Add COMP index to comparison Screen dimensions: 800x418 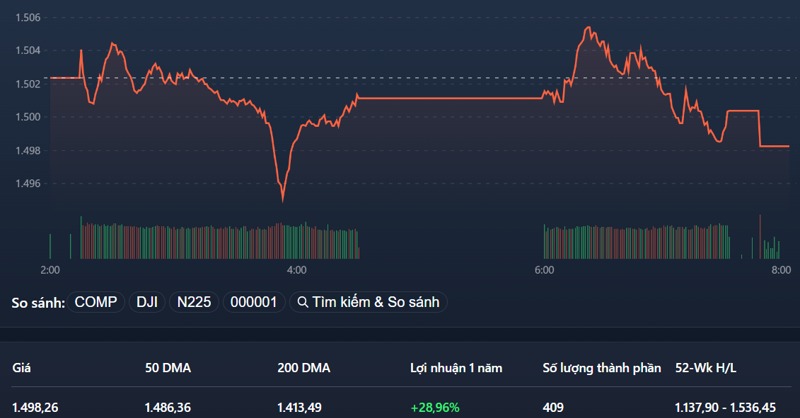96,302
